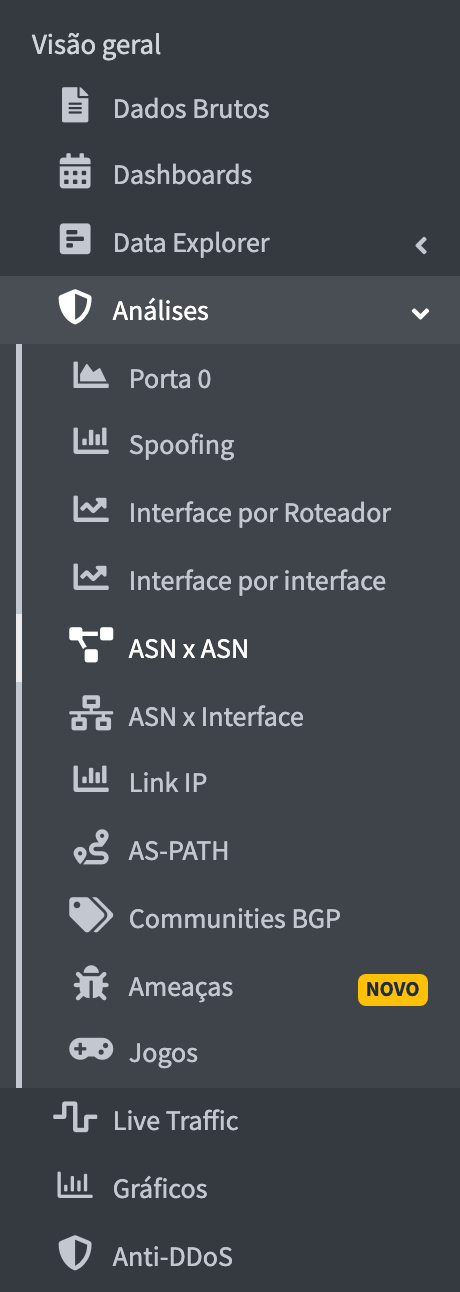
Task: Click the Dados Brutos document icon
Action: 75,106
